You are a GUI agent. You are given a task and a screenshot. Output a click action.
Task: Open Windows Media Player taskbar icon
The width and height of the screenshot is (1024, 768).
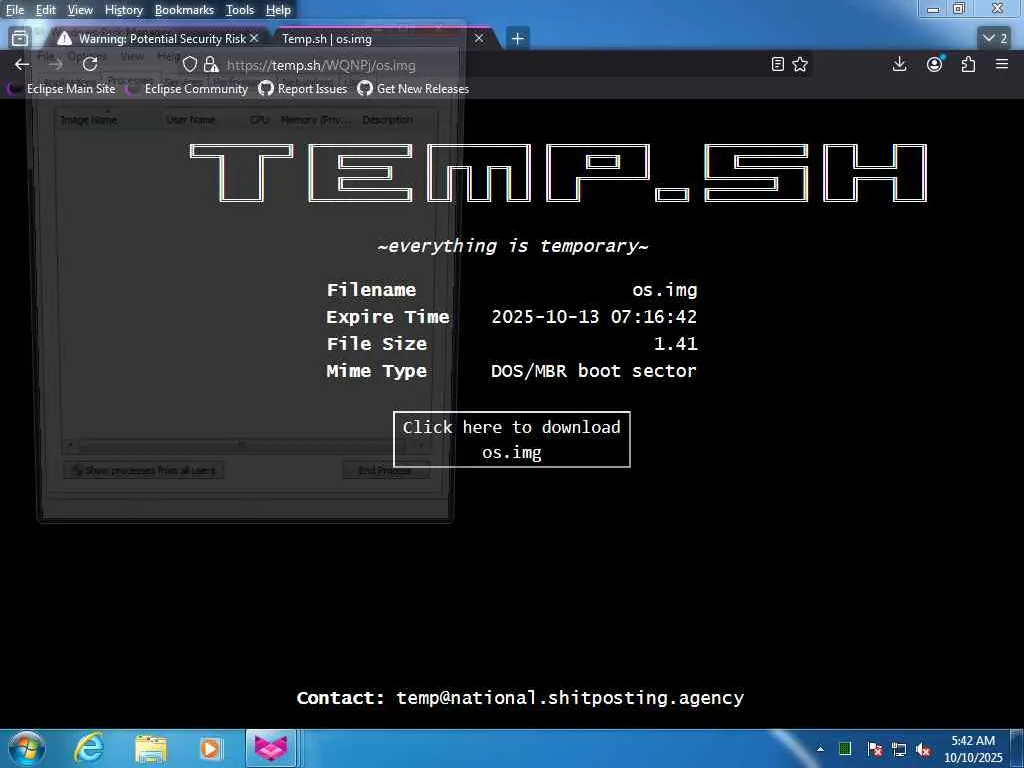[x=210, y=748]
